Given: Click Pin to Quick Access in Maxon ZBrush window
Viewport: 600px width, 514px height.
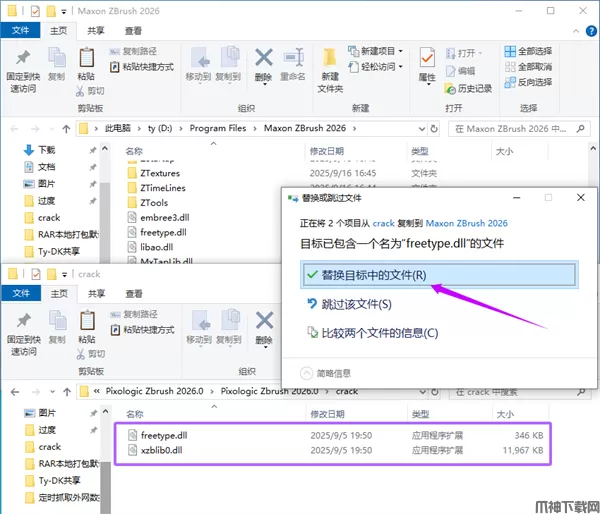Looking at the screenshot, I should [x=23, y=71].
